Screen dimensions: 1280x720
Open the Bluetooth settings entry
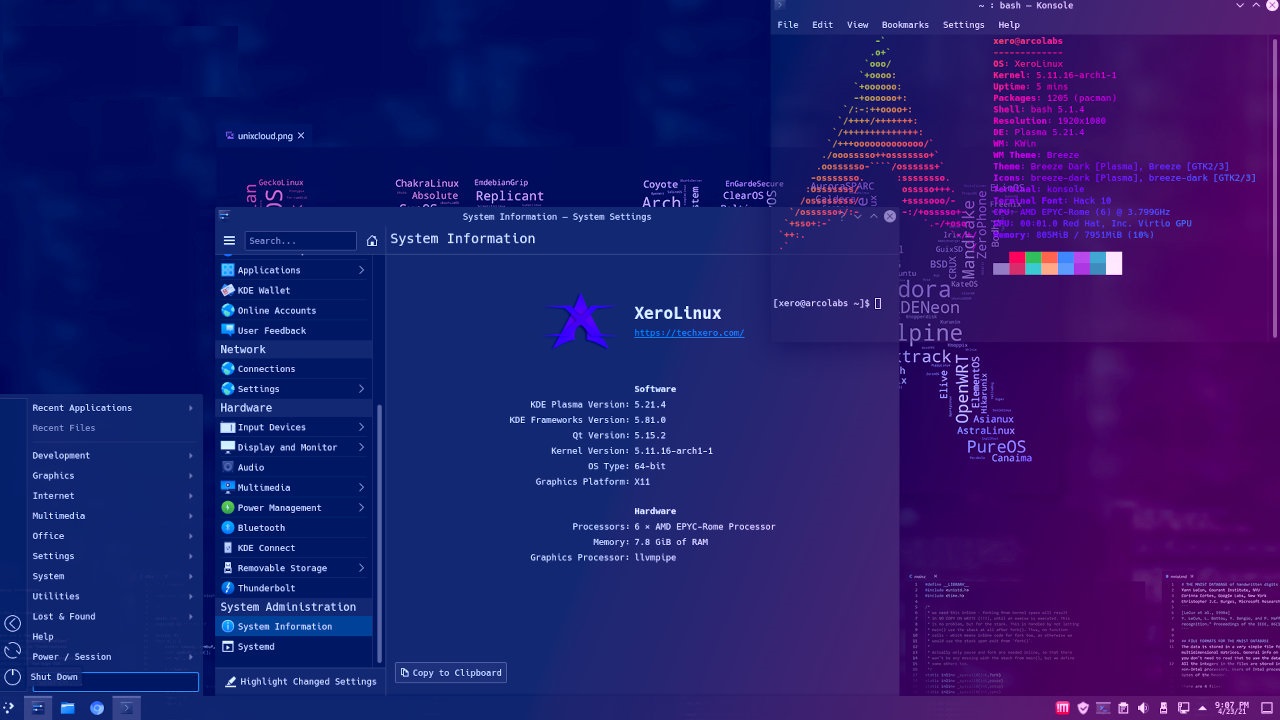[x=260, y=528]
